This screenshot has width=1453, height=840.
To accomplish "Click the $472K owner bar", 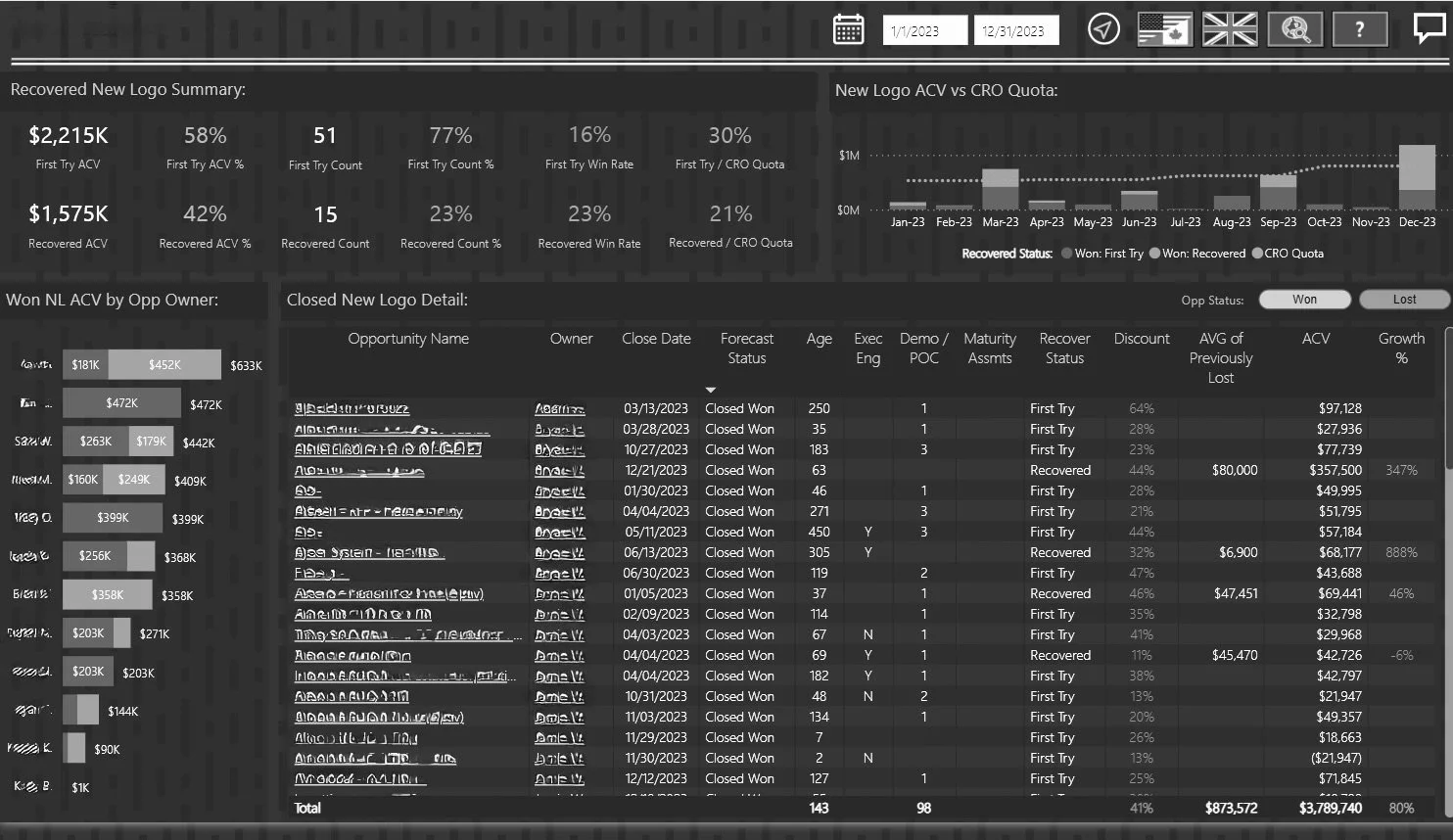I will tap(121, 403).
